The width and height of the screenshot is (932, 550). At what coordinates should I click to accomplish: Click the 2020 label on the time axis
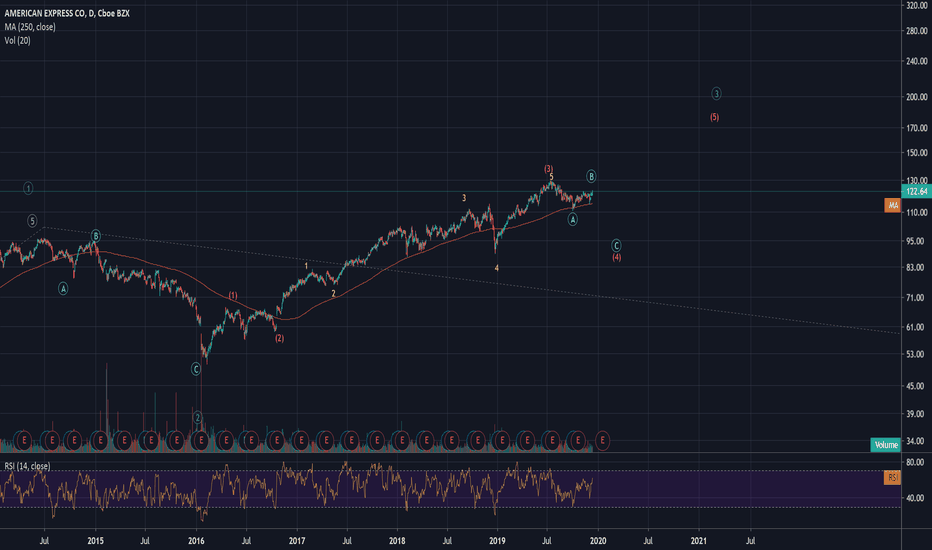(x=597, y=541)
